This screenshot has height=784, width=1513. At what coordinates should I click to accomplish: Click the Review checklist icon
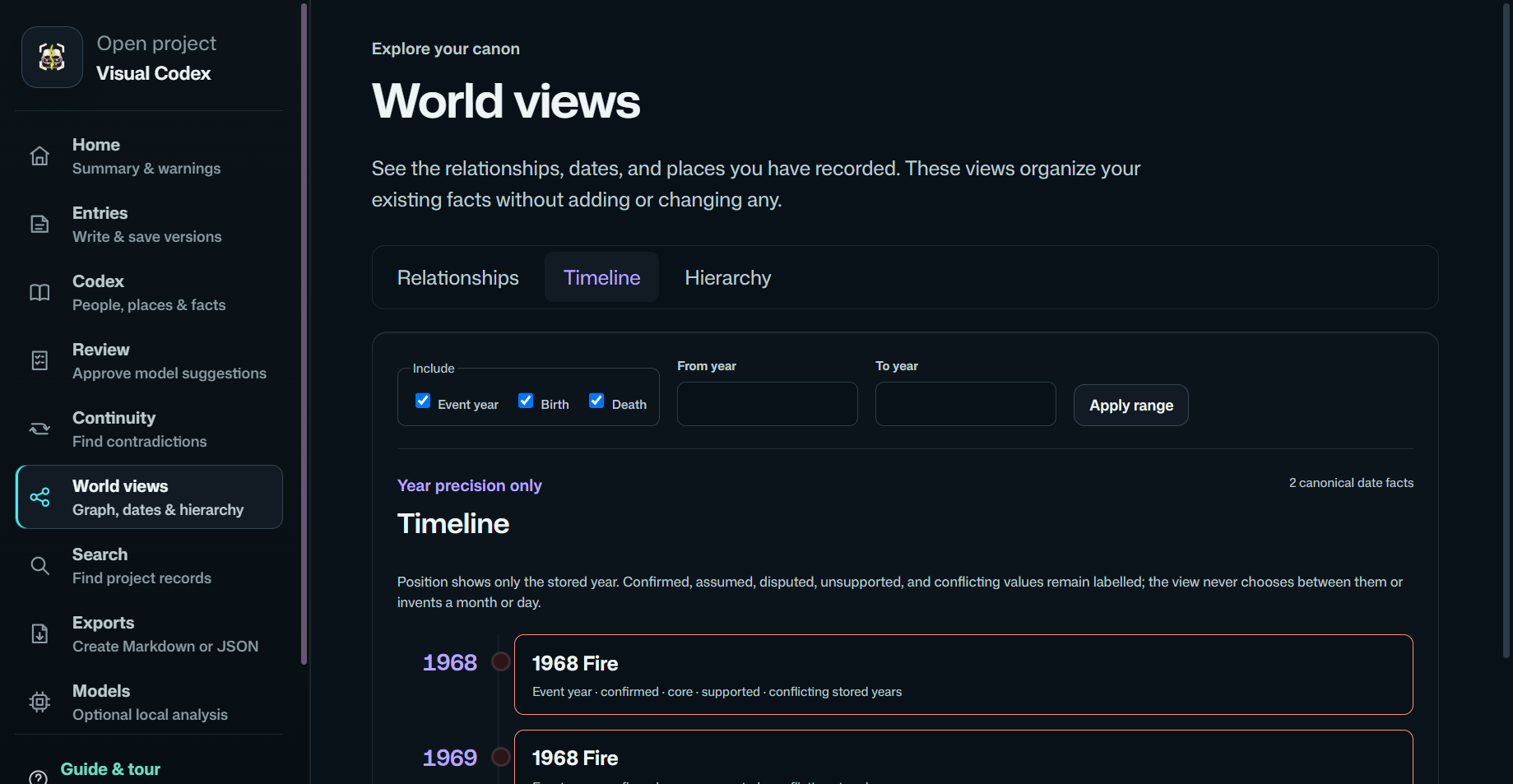pyautogui.click(x=39, y=361)
